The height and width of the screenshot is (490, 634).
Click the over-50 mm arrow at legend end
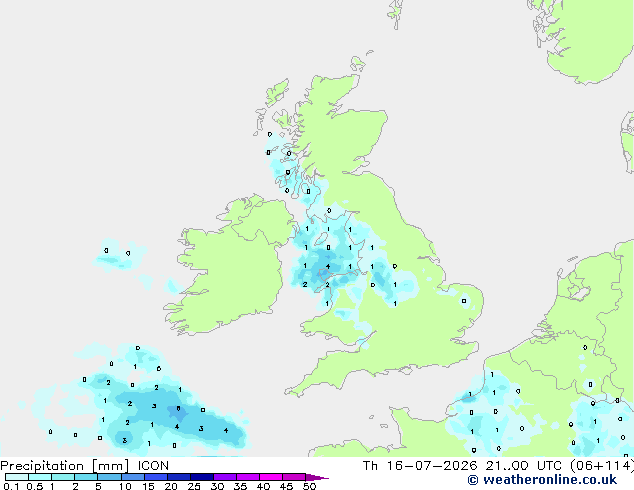[317, 477]
